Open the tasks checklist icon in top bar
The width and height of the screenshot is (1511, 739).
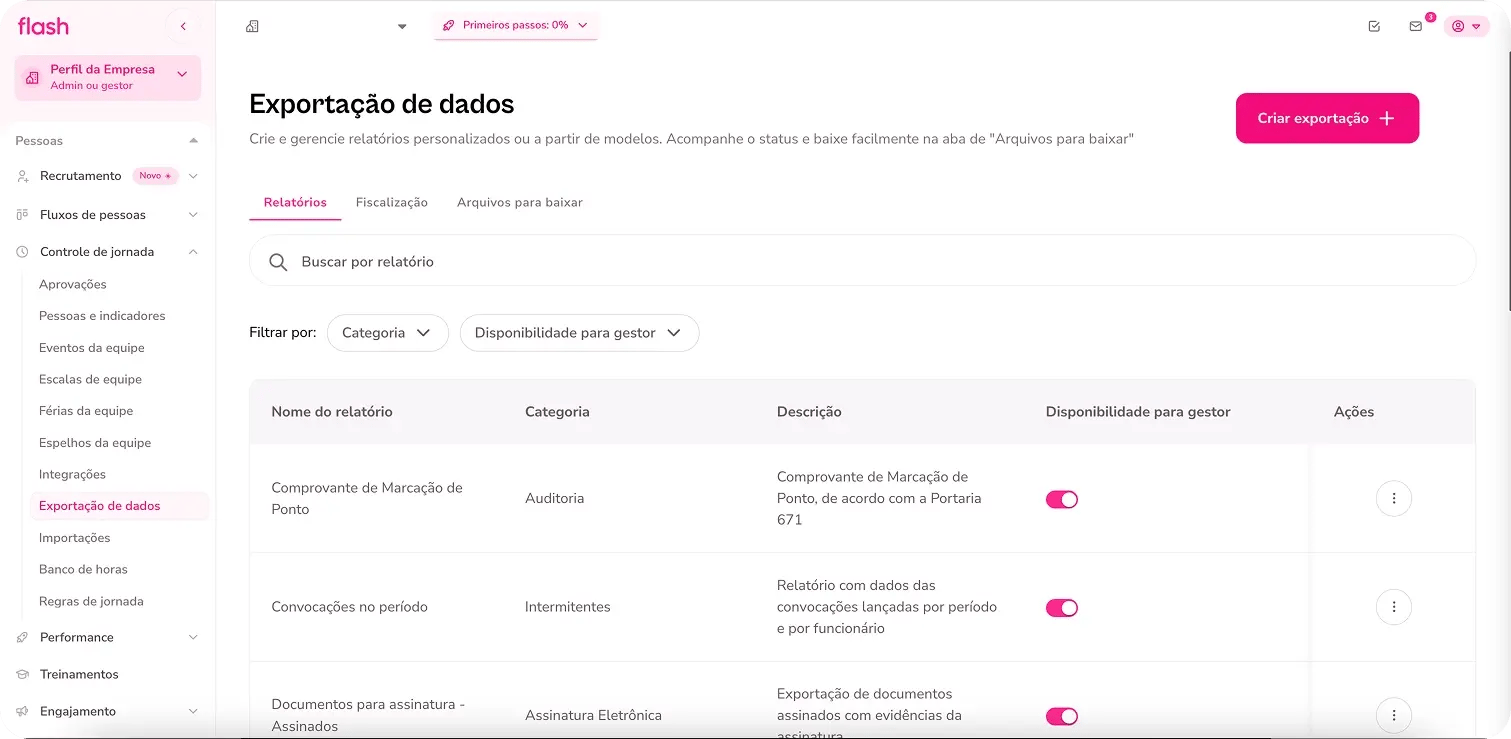coord(1373,25)
